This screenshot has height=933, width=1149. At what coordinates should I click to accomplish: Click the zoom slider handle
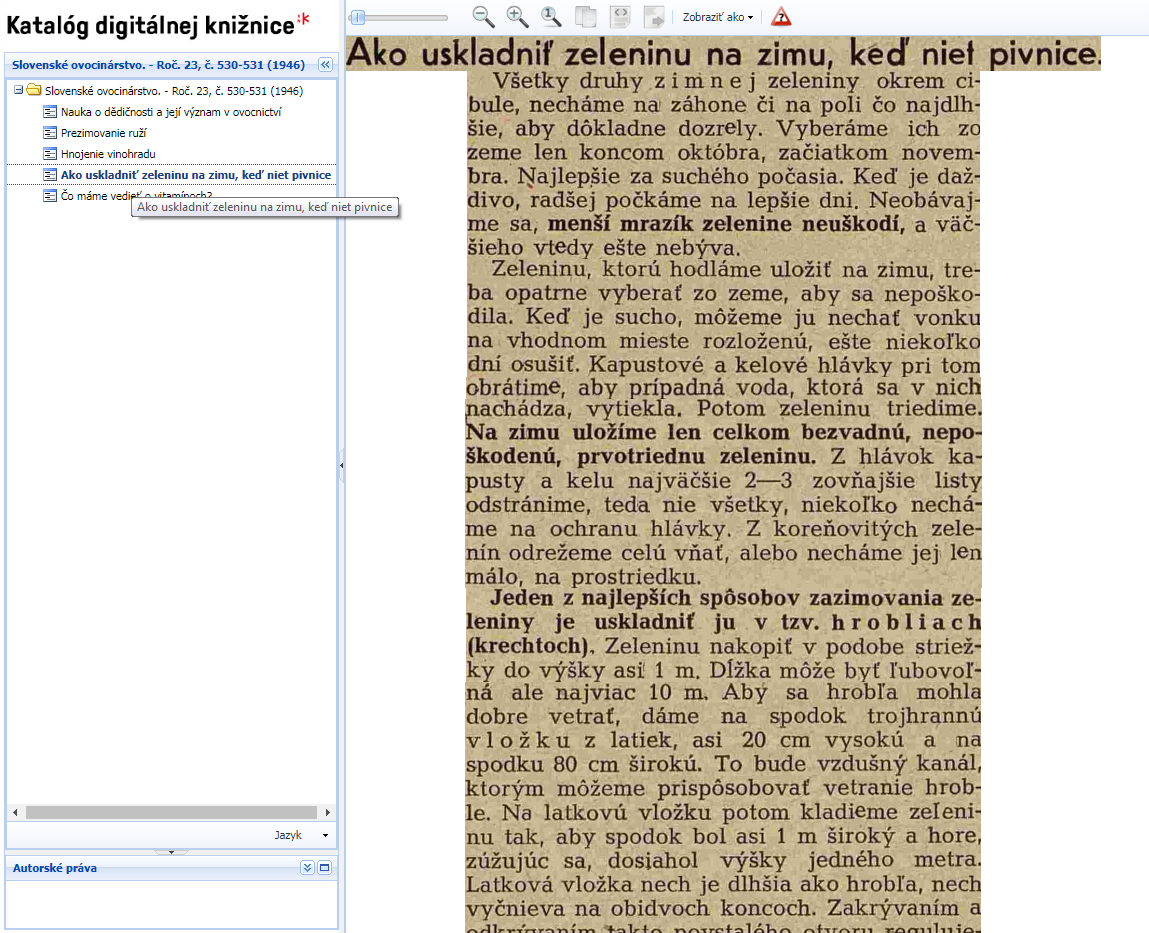click(x=357, y=17)
